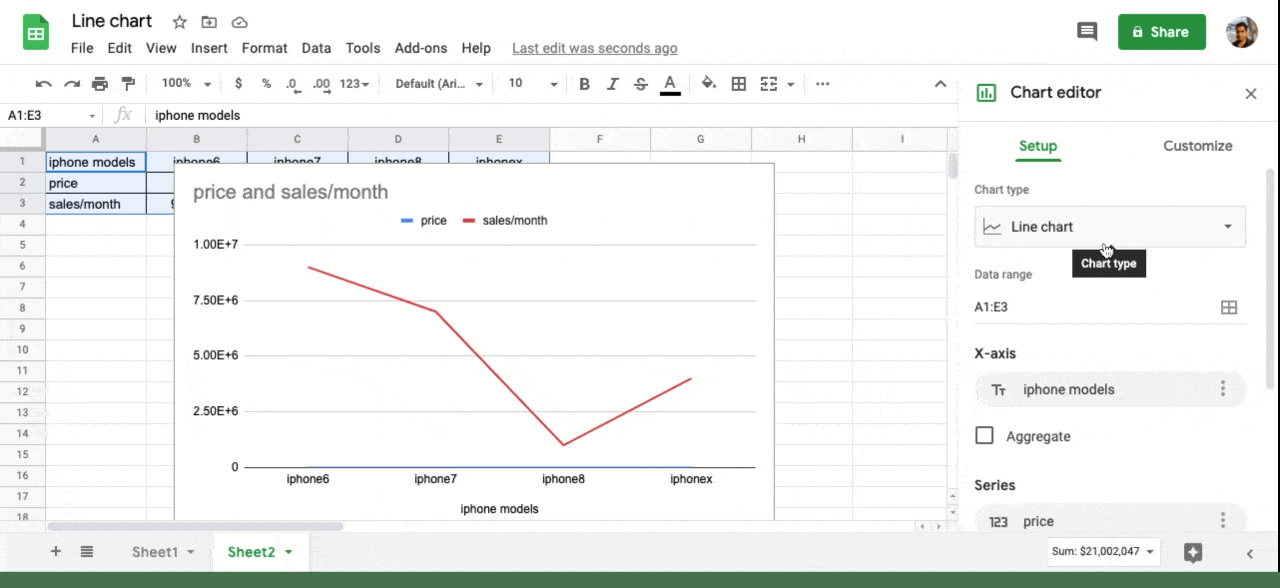
Task: Open the text color picker
Action: point(670,84)
